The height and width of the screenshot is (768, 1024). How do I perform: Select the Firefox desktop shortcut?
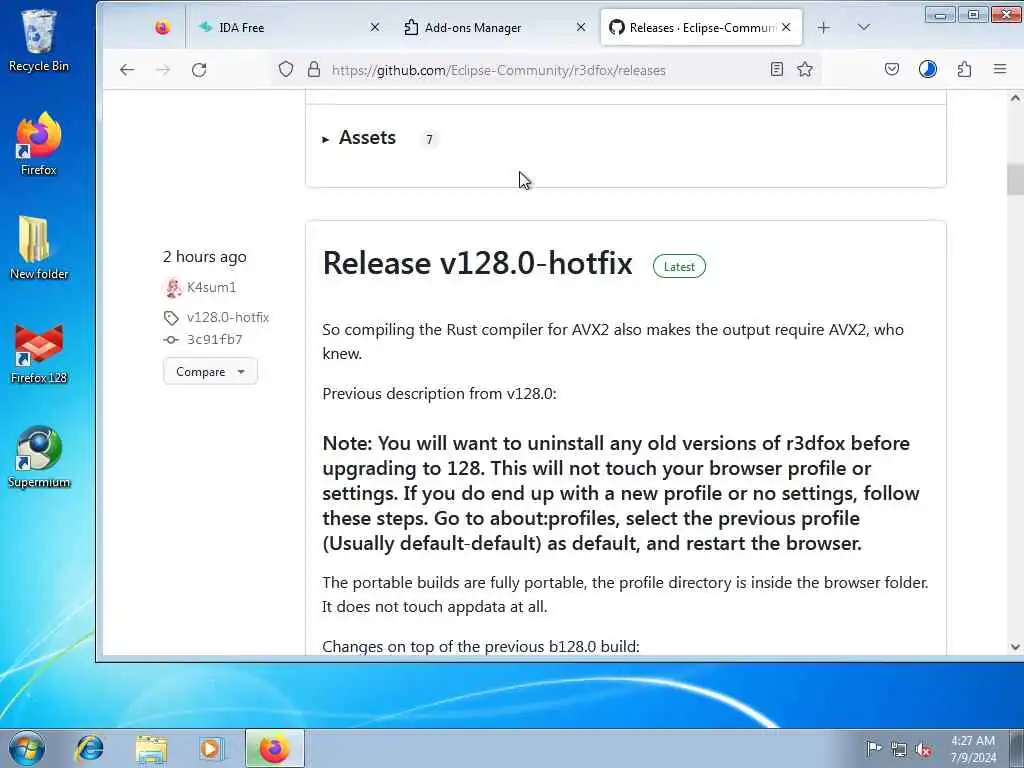tap(39, 144)
